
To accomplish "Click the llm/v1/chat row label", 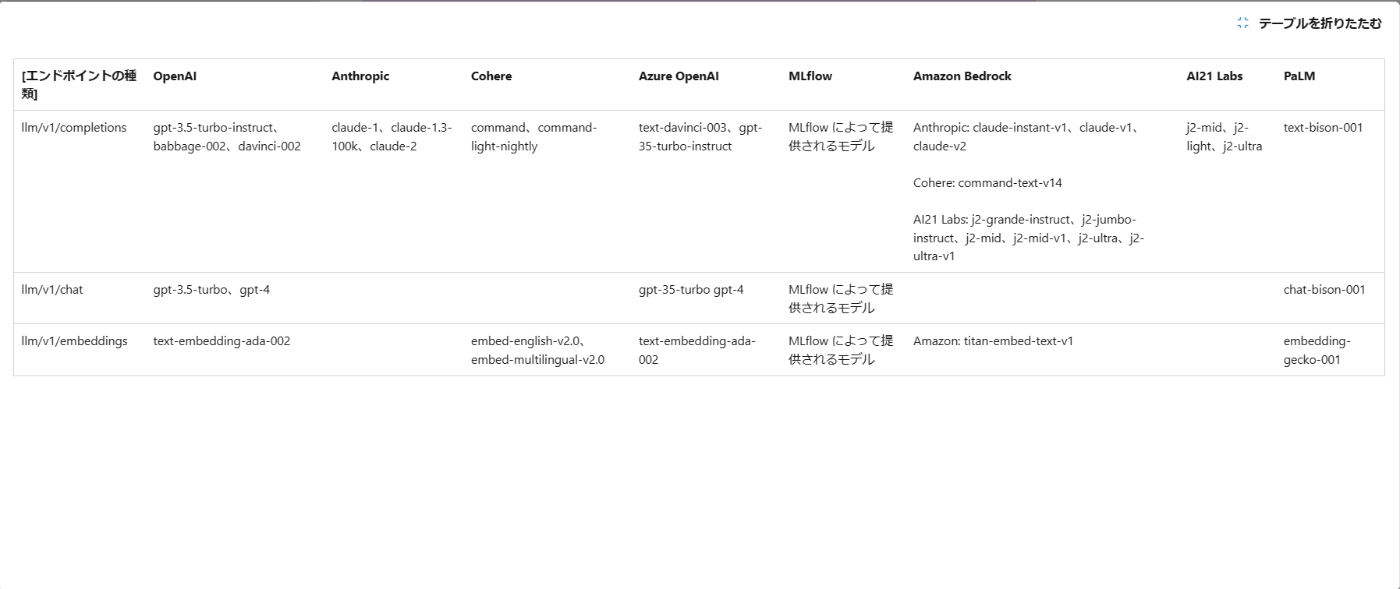I will (x=52, y=290).
